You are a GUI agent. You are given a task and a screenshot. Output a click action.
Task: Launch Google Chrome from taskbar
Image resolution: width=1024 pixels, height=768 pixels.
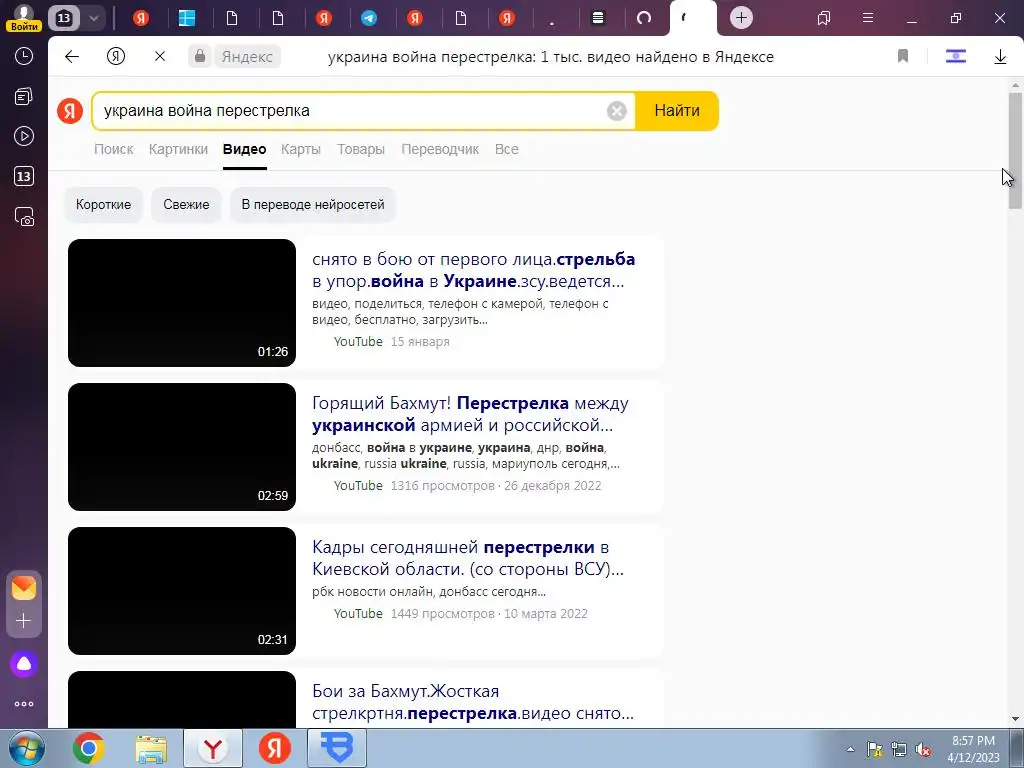[x=89, y=748]
